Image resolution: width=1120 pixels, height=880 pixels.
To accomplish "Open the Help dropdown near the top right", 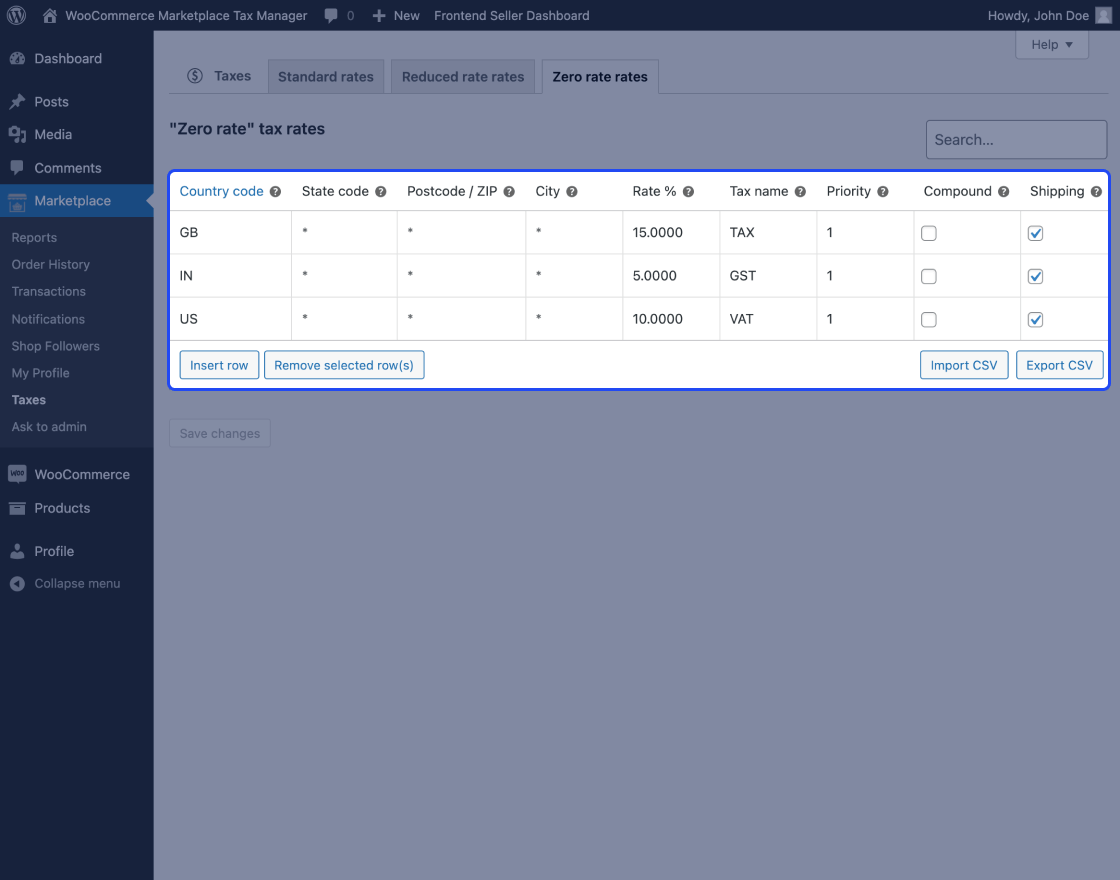I will click(1051, 44).
